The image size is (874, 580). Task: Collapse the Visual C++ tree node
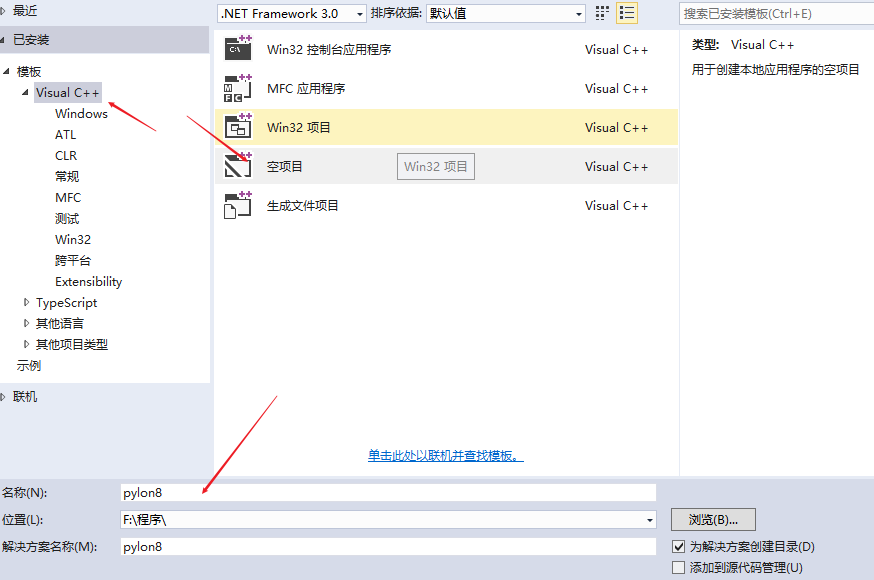(x=25, y=91)
